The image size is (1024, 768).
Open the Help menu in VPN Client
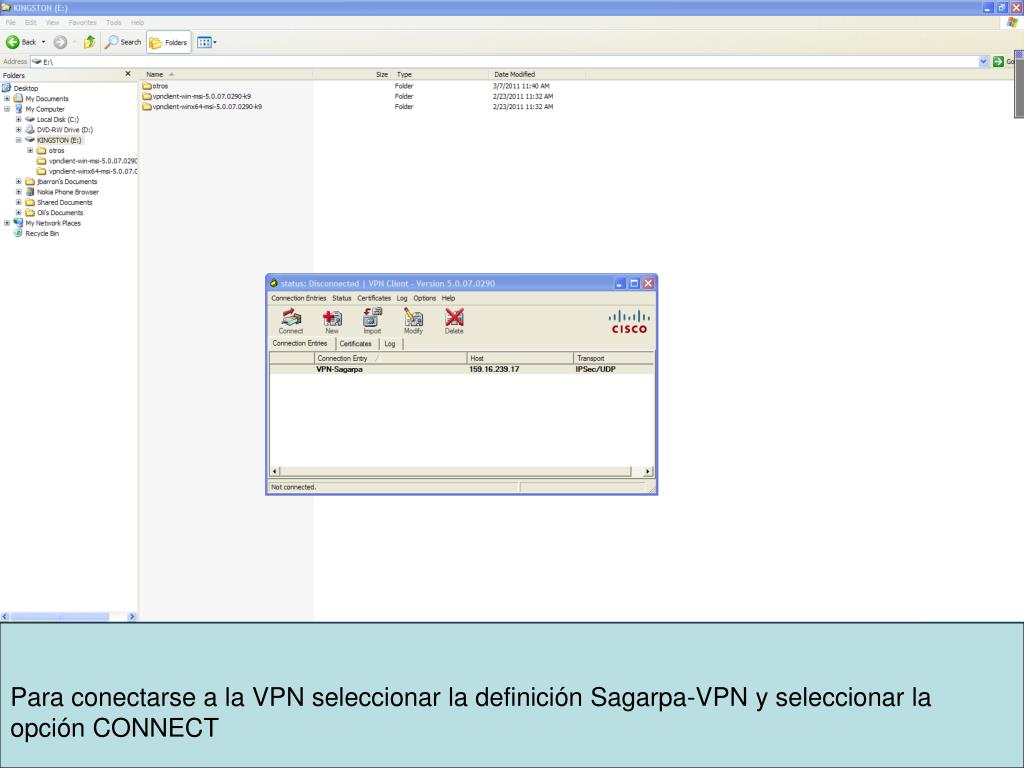[x=448, y=298]
